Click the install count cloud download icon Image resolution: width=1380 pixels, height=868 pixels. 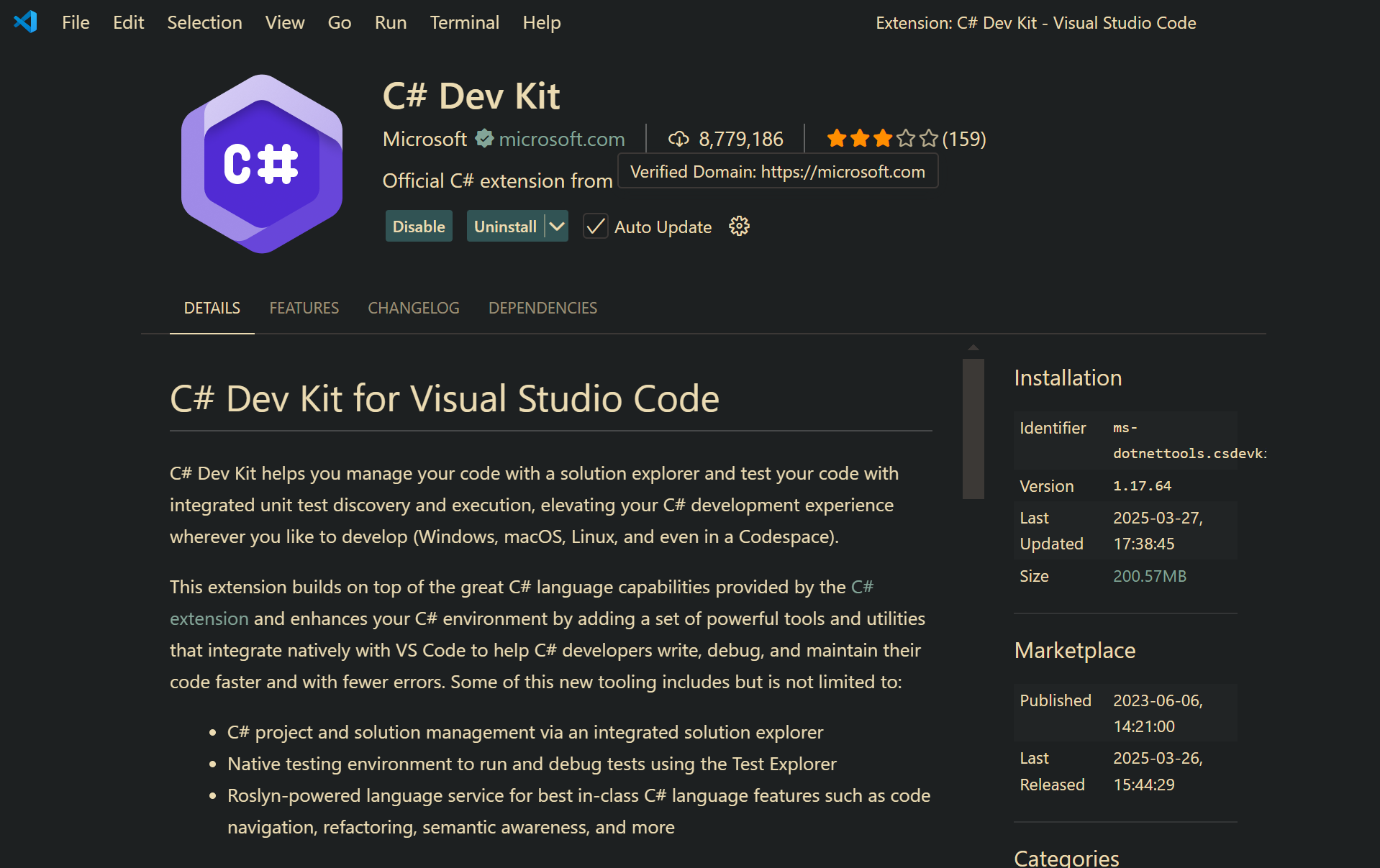[678, 139]
